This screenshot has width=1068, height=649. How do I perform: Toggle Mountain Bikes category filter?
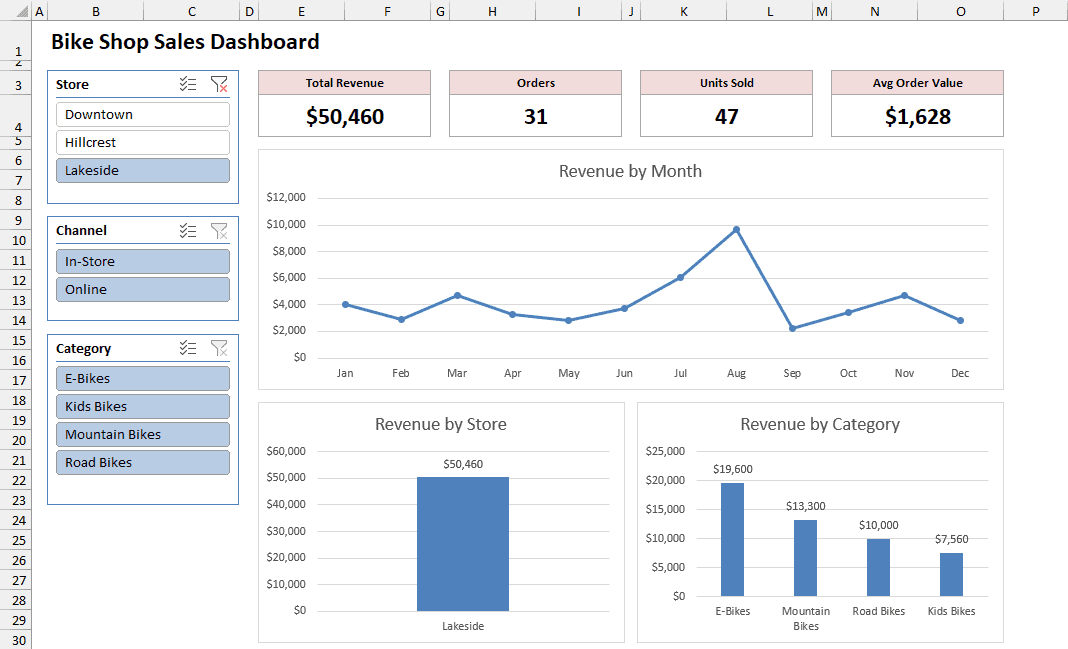tap(143, 434)
